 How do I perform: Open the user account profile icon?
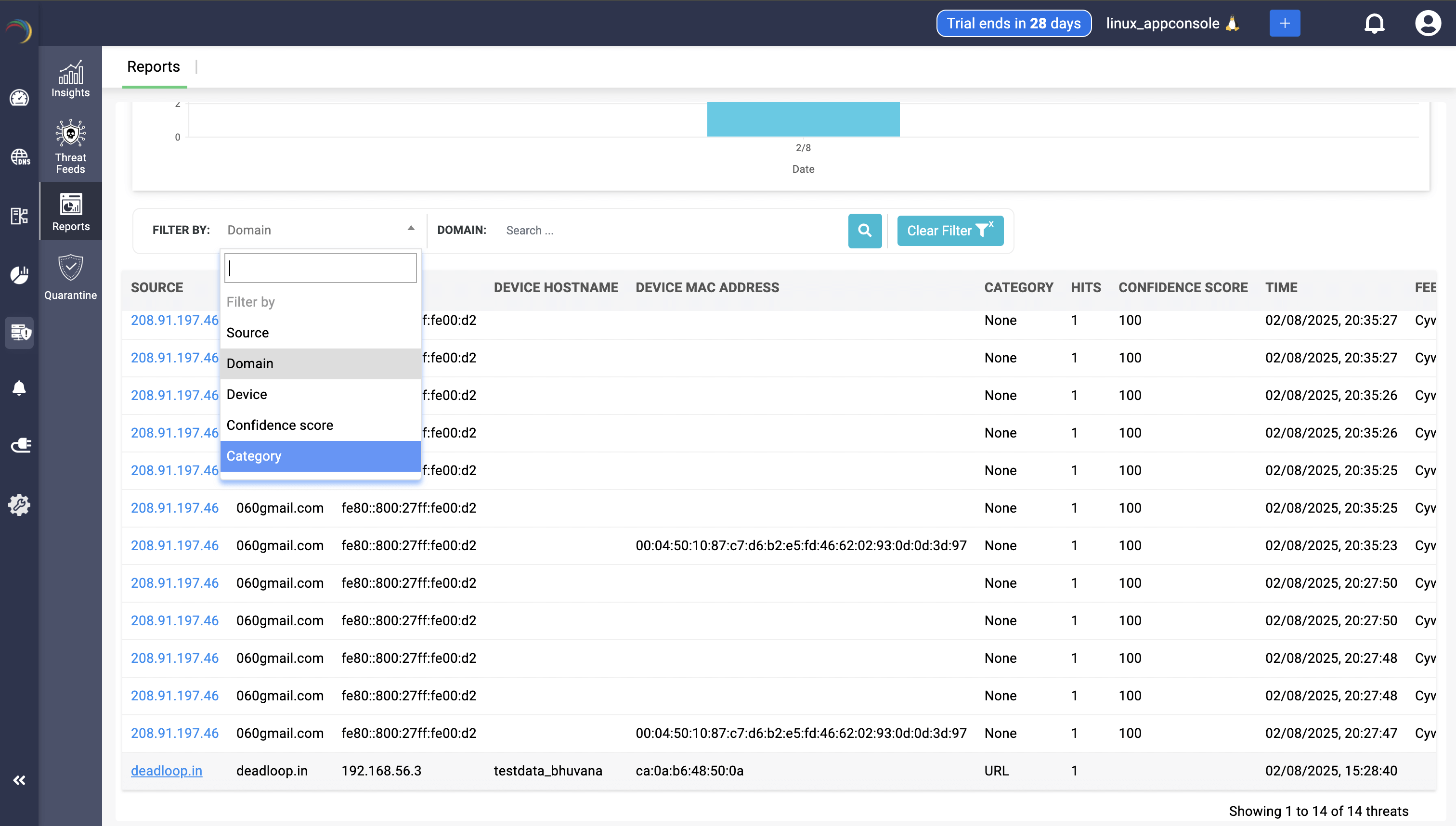click(x=1428, y=23)
